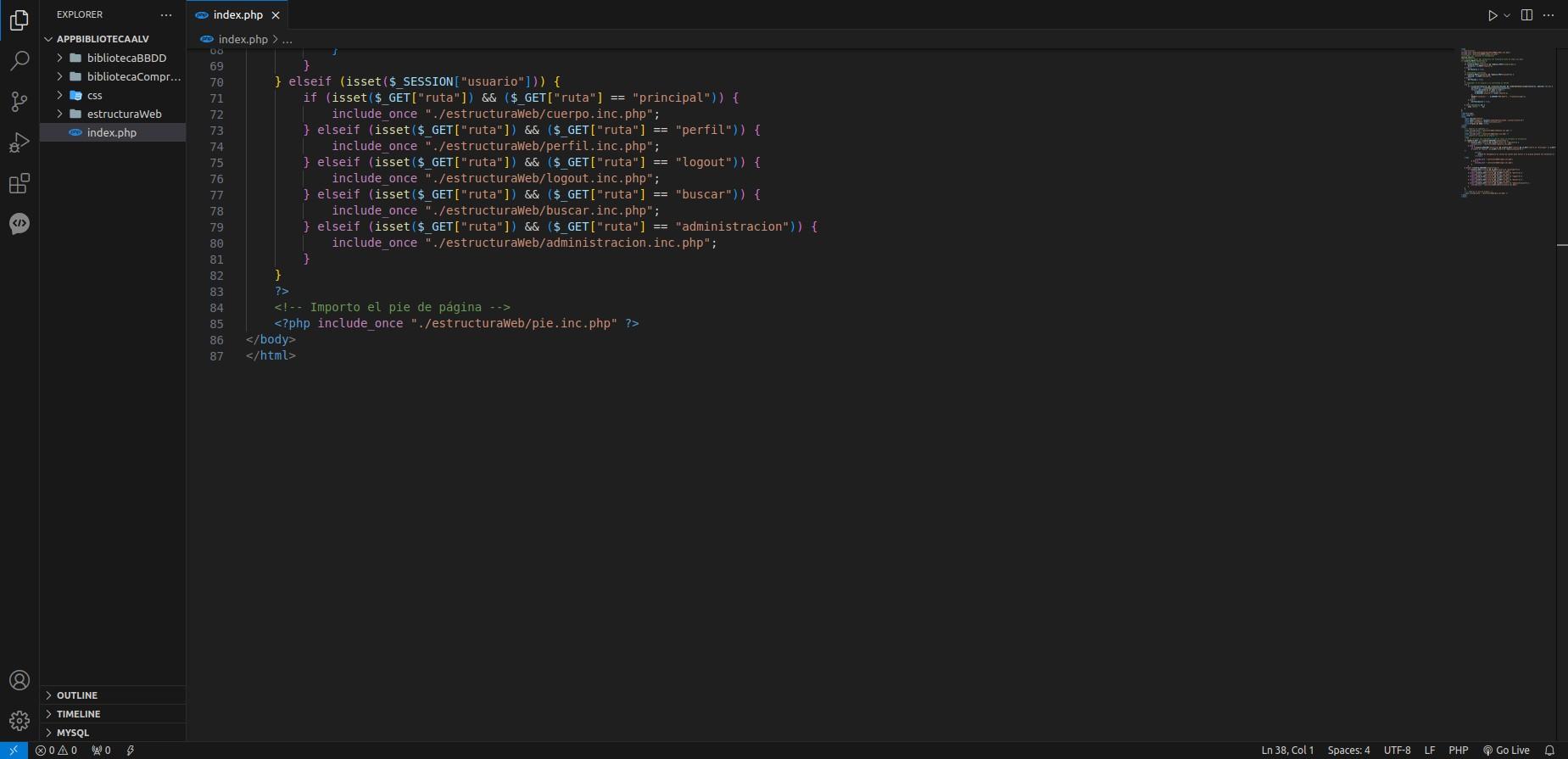1568x759 pixels.
Task: Select the index.php editor tab
Action: pyautogui.click(x=237, y=15)
